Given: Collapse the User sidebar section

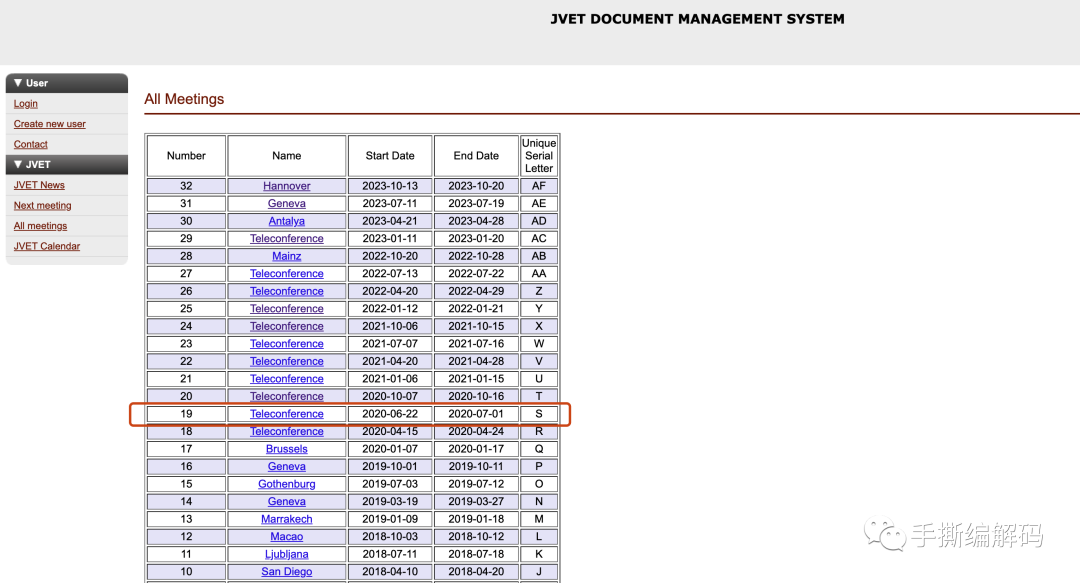Looking at the screenshot, I should pyautogui.click(x=19, y=83).
